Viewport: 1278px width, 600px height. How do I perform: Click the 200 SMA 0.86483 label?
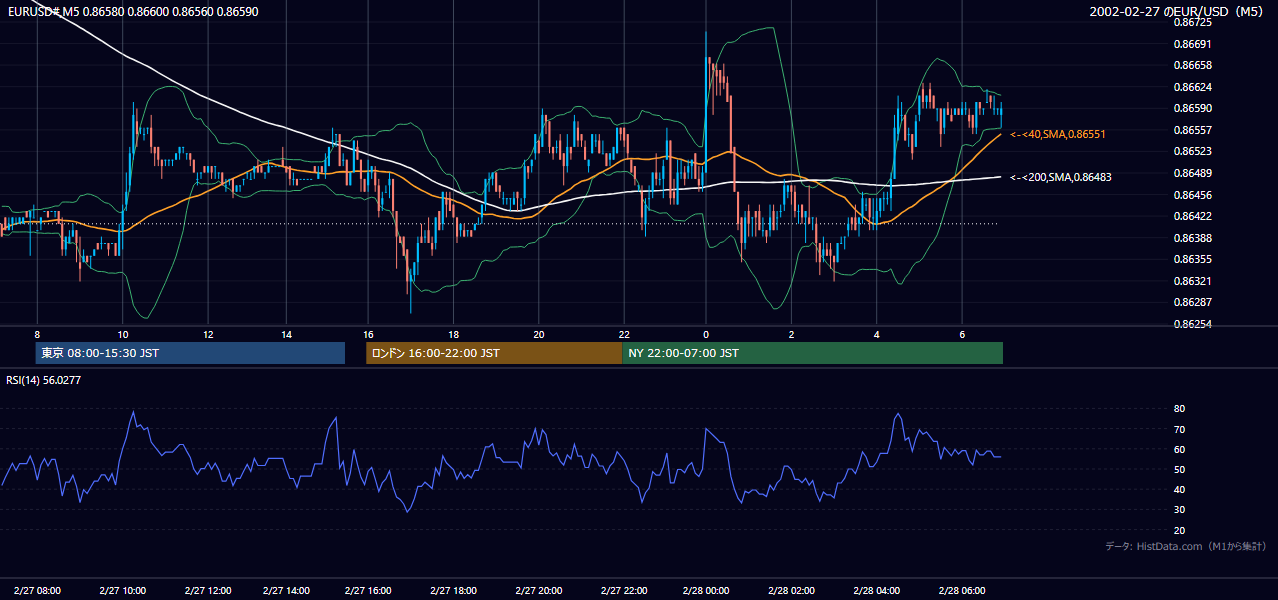point(1060,177)
